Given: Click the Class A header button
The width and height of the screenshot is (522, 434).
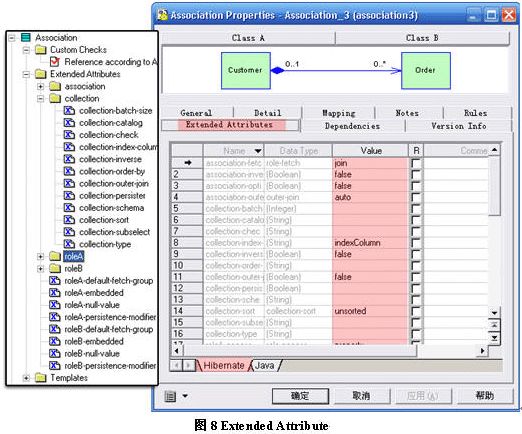Looking at the screenshot, I should coord(248,38).
